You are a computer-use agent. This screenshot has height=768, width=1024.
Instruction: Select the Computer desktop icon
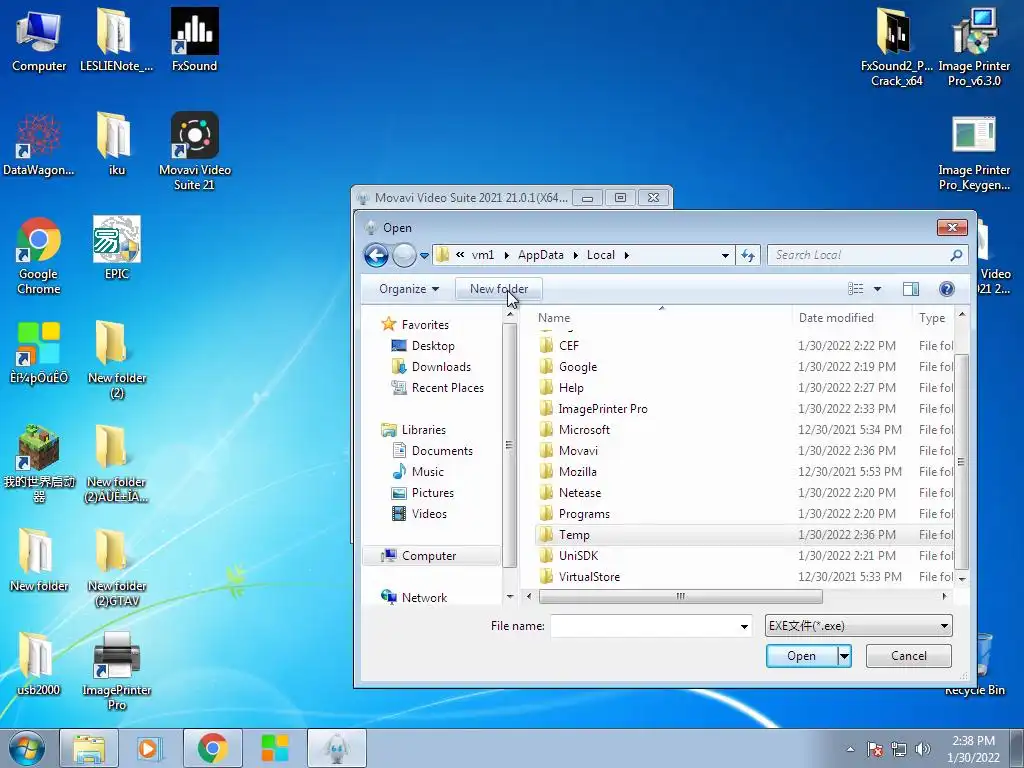click(39, 40)
